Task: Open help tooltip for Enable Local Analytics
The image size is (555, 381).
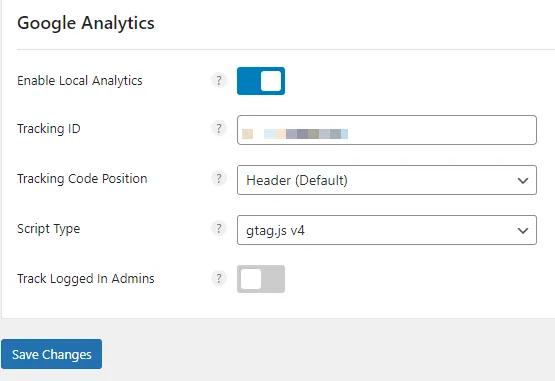Action: (x=219, y=80)
